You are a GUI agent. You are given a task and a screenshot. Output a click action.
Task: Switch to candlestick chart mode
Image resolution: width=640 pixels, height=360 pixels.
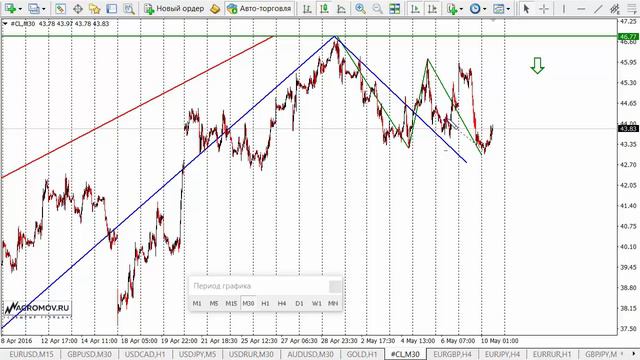[x=324, y=8]
